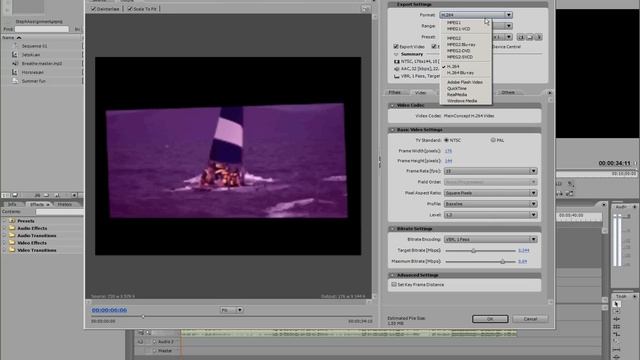Click the Tools panel flyout menu arrow

[x=635, y=296]
